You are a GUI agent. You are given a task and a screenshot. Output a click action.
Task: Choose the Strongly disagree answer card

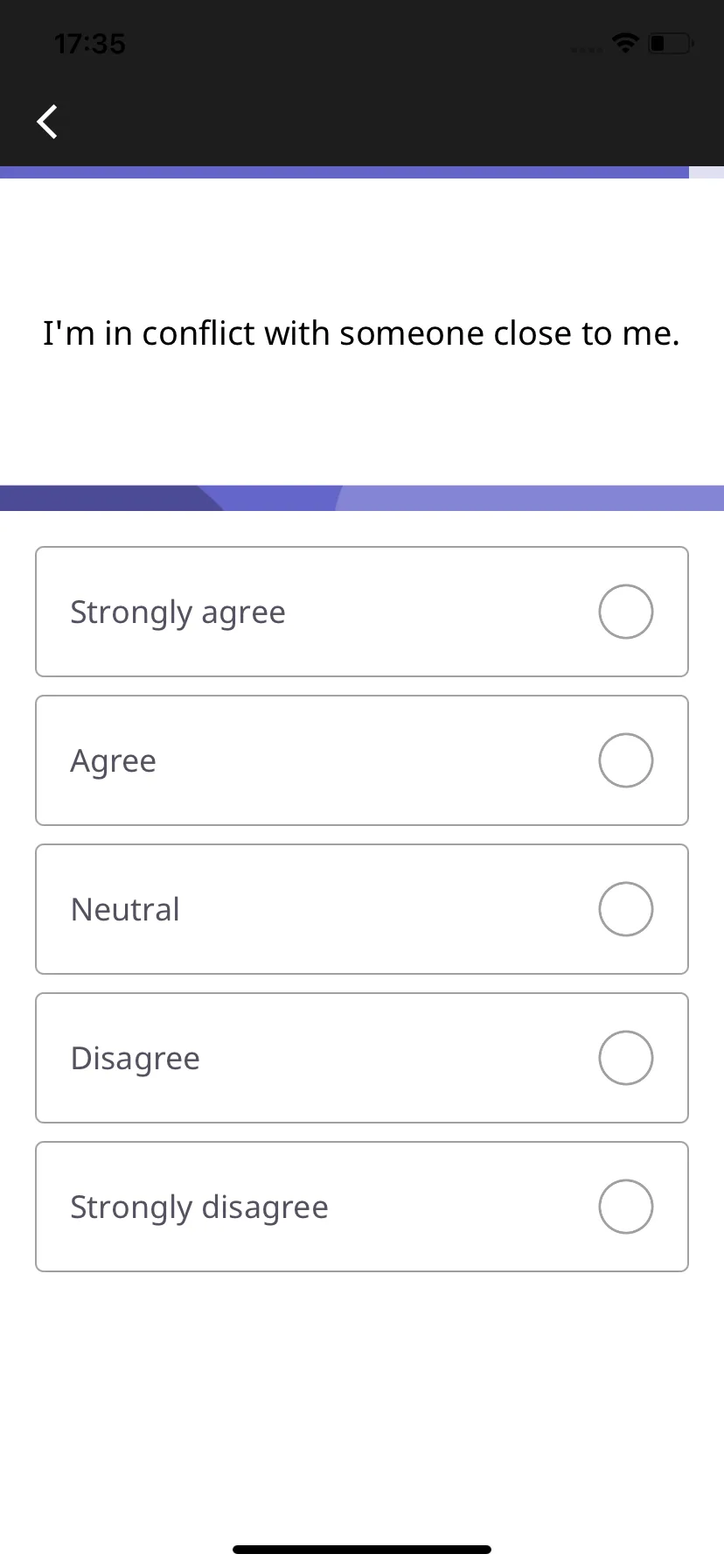pyautogui.click(x=362, y=1207)
